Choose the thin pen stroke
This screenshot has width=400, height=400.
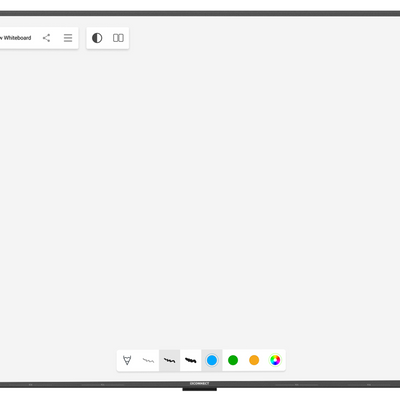coord(148,360)
